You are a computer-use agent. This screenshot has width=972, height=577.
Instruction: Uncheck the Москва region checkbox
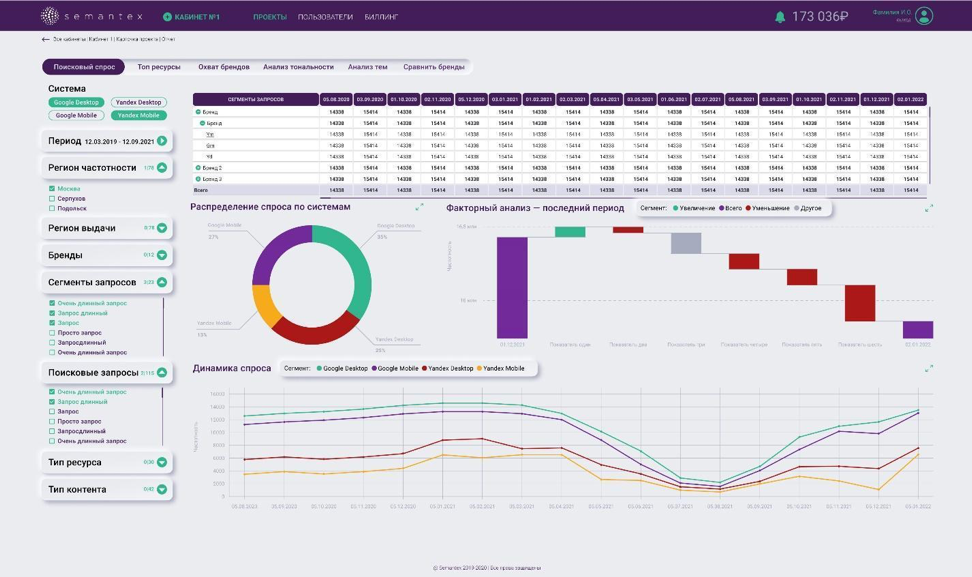point(52,188)
